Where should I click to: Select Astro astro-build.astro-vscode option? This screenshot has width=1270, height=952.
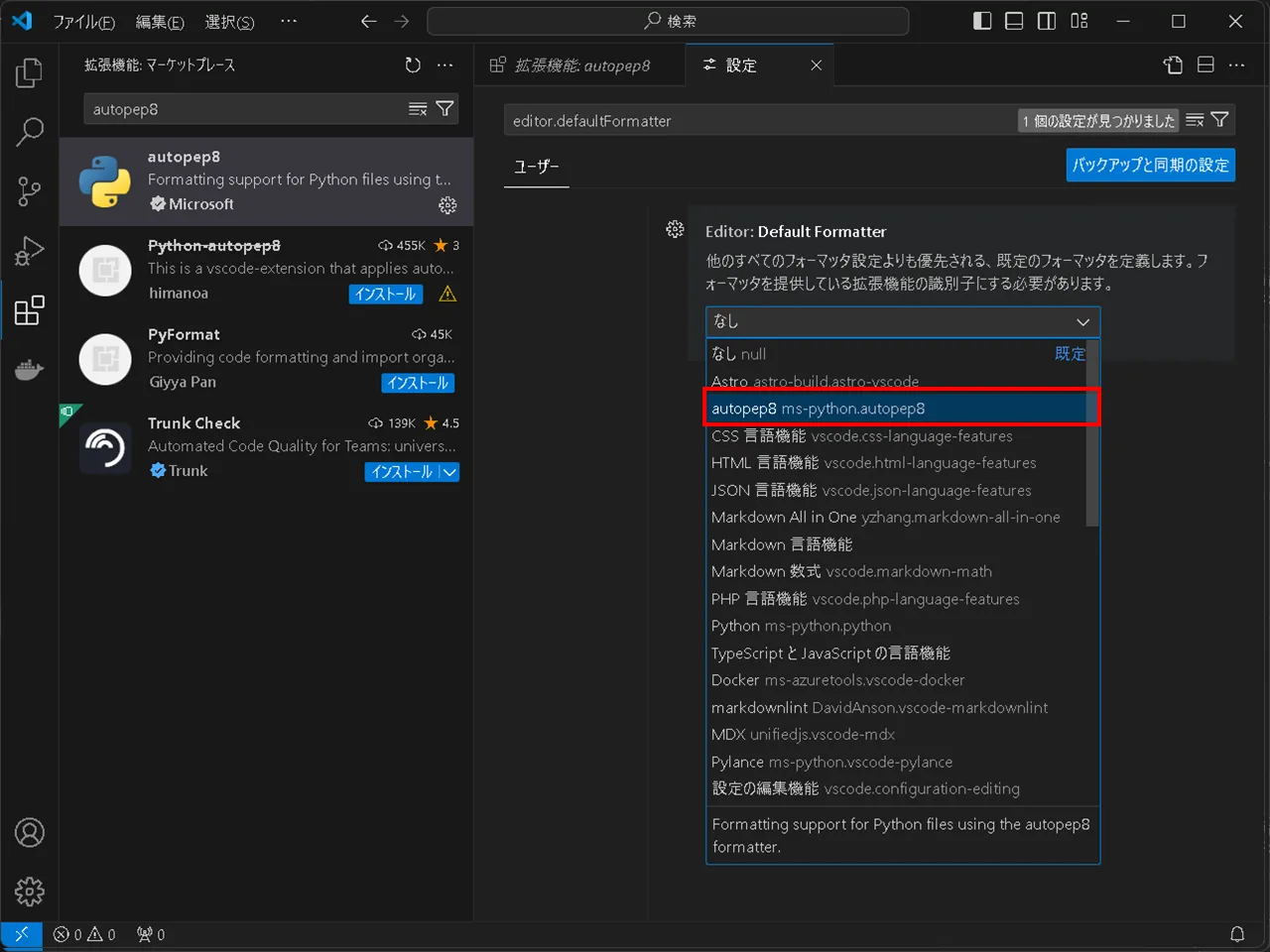pos(897,382)
